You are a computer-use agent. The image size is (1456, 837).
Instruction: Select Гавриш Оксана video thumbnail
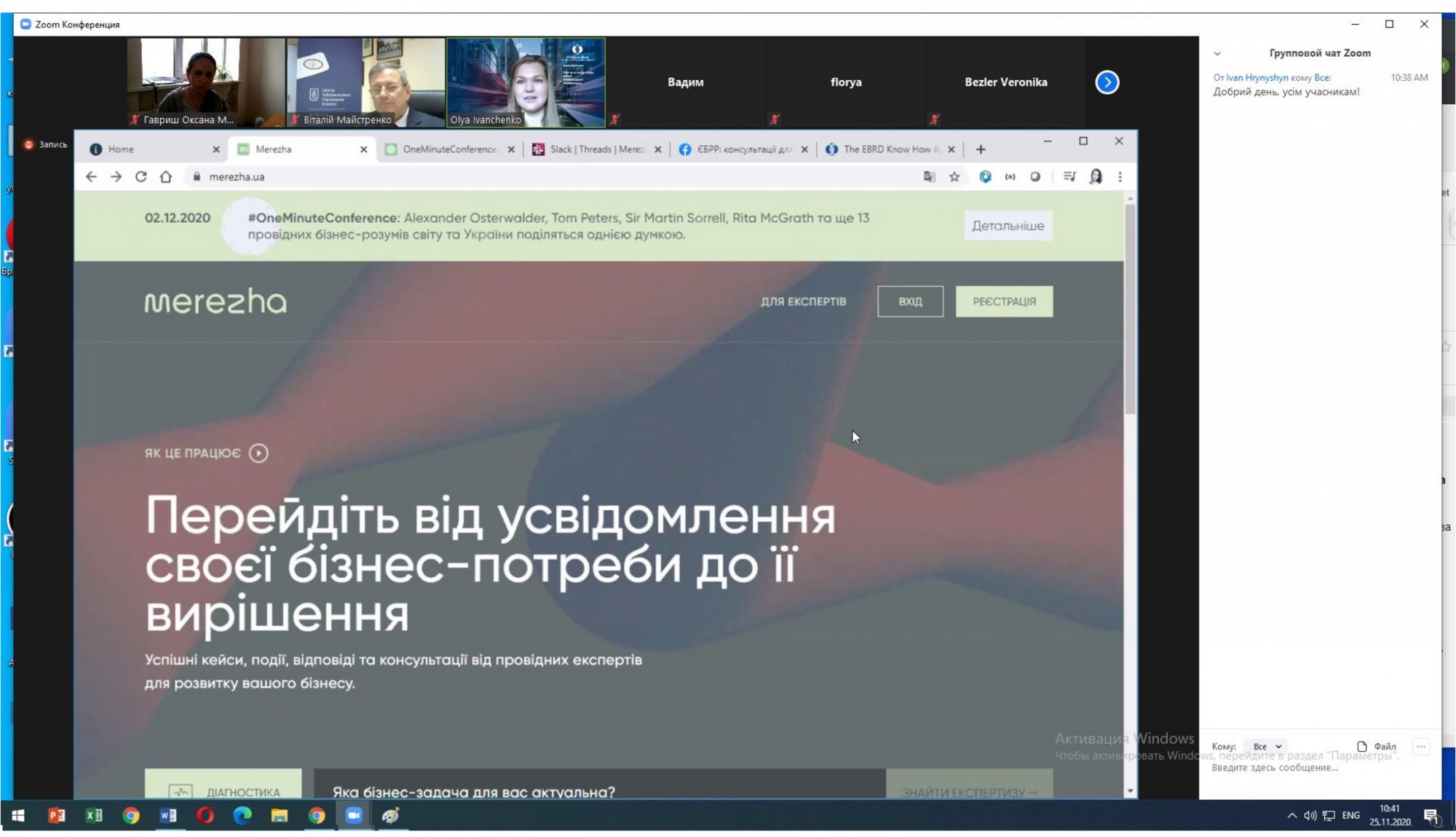(206, 82)
